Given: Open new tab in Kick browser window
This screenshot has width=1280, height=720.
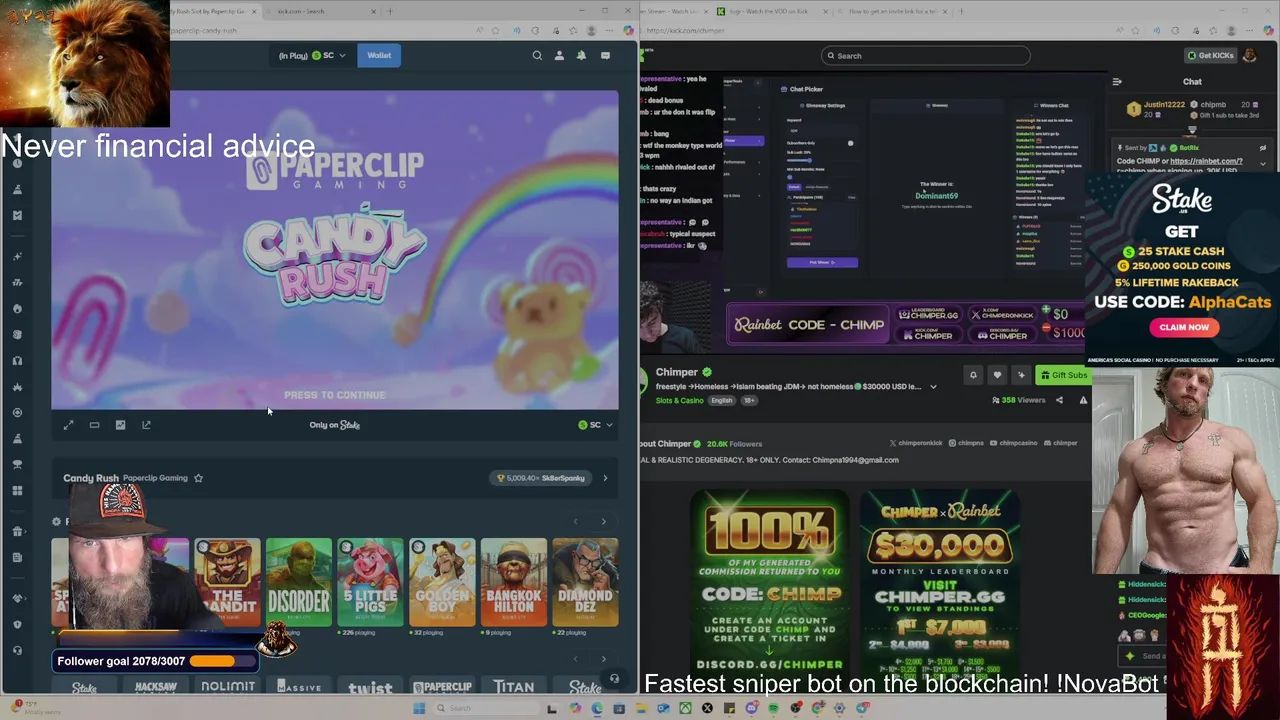Looking at the screenshot, I should (x=961, y=11).
